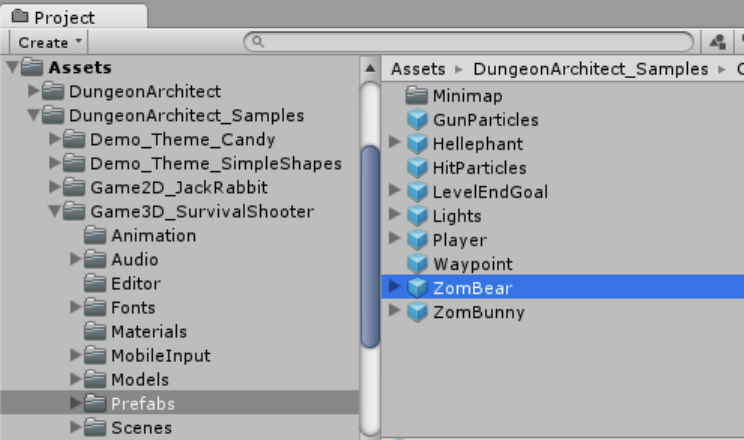Select the Demo_Theme_Candy folder name
The width and height of the screenshot is (744, 440).
pyautogui.click(x=183, y=140)
